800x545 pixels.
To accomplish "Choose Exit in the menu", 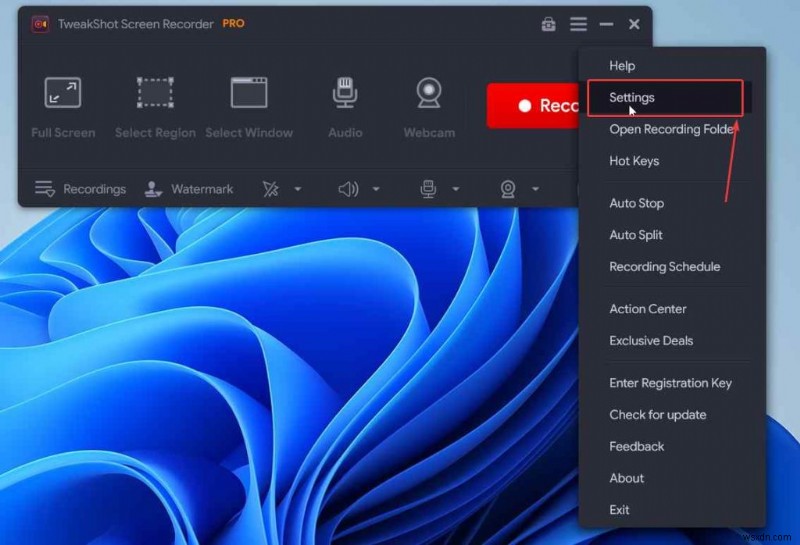I will pos(619,510).
